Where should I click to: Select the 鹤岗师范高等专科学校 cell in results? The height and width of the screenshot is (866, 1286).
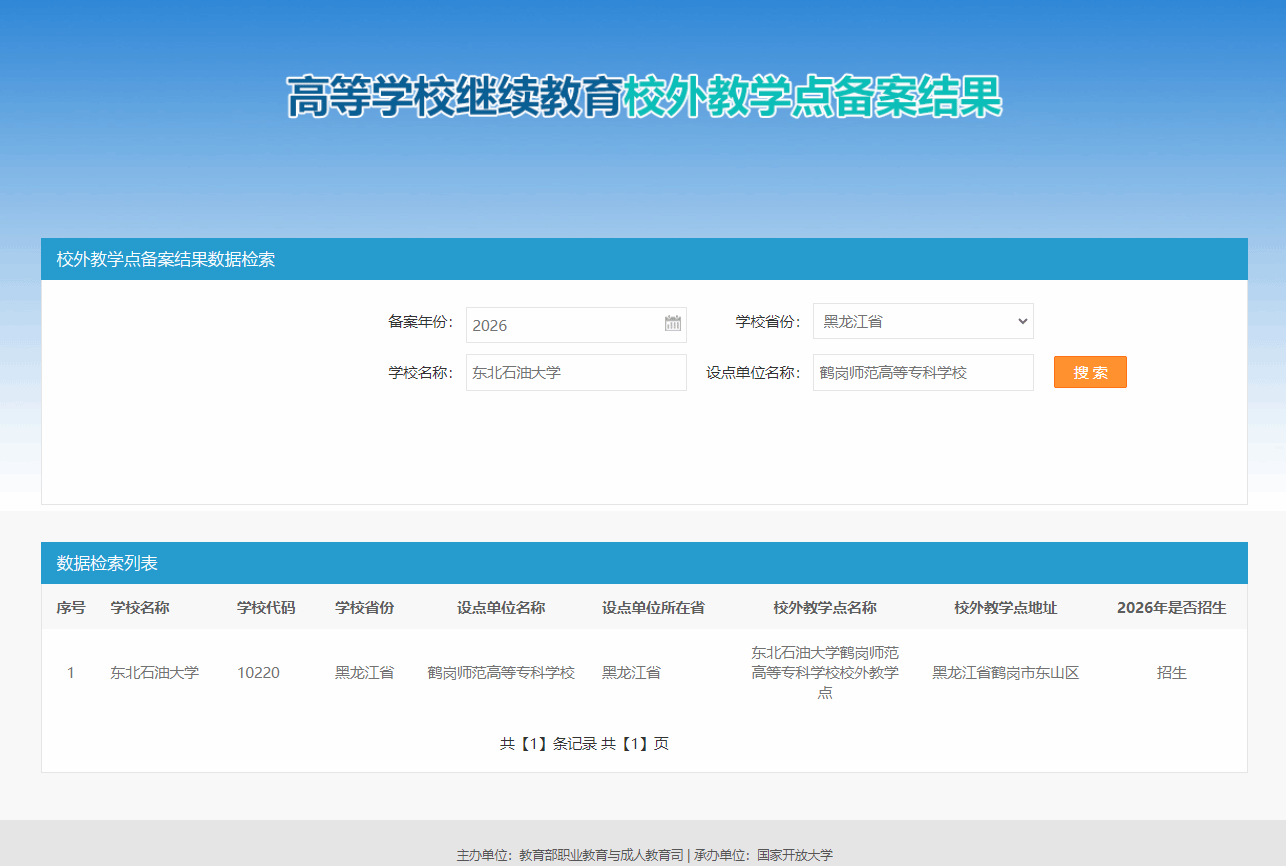[x=501, y=673]
